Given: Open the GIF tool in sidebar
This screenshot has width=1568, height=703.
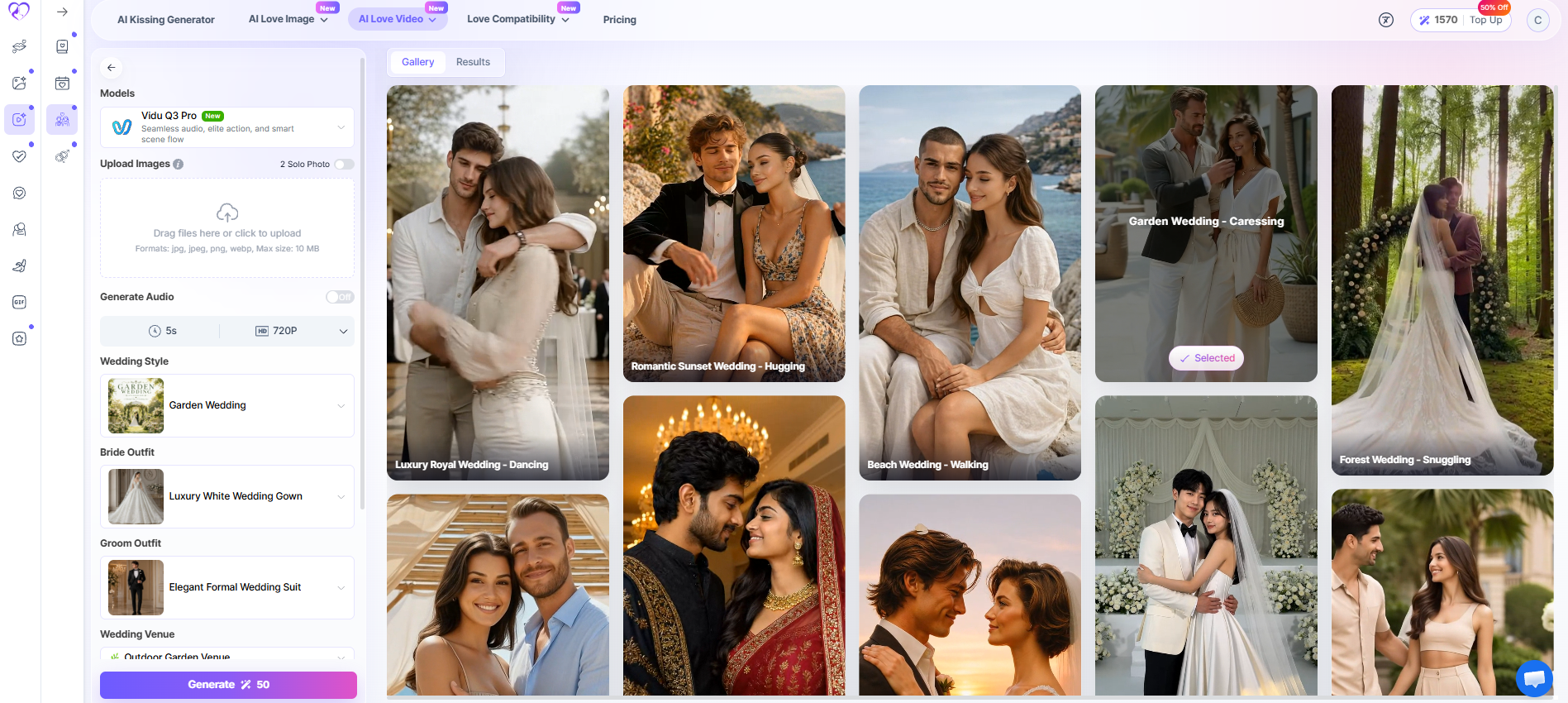Looking at the screenshot, I should click(20, 302).
